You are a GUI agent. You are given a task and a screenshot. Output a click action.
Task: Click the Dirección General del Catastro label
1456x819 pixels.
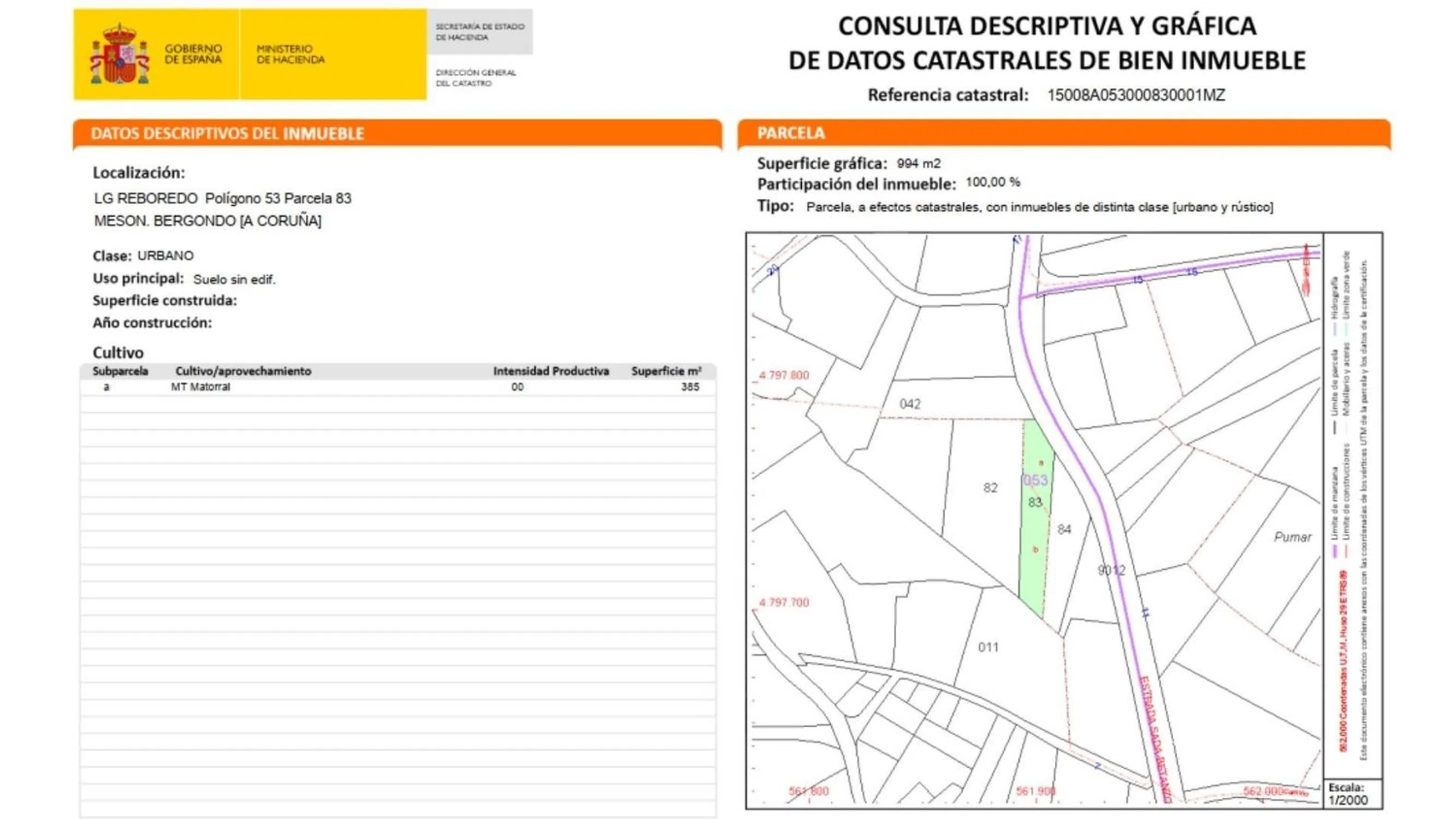click(475, 78)
